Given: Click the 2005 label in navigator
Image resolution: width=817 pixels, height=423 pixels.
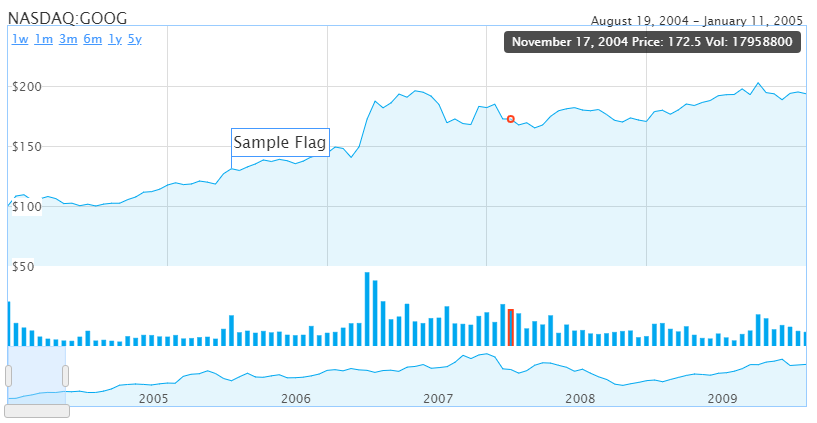Looking at the screenshot, I should point(154,399).
